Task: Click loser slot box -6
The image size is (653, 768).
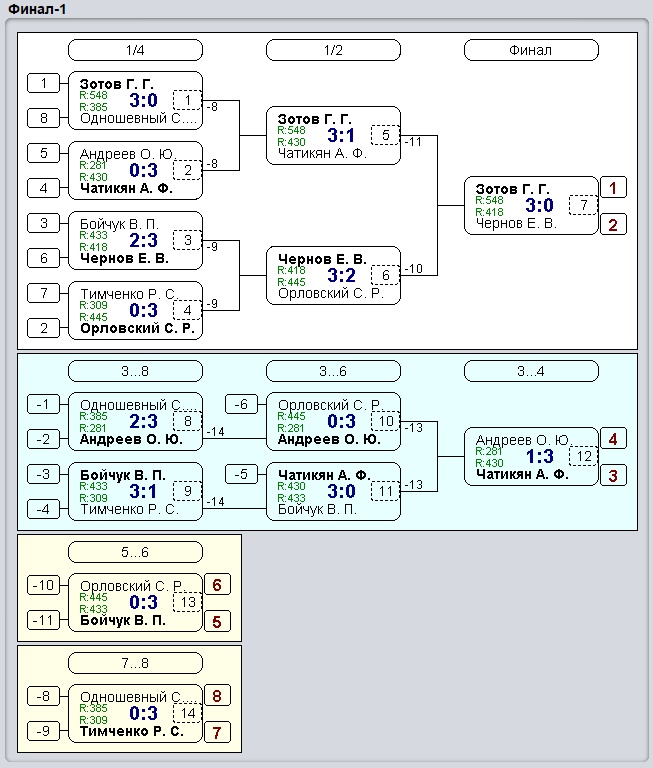Action: [242, 404]
